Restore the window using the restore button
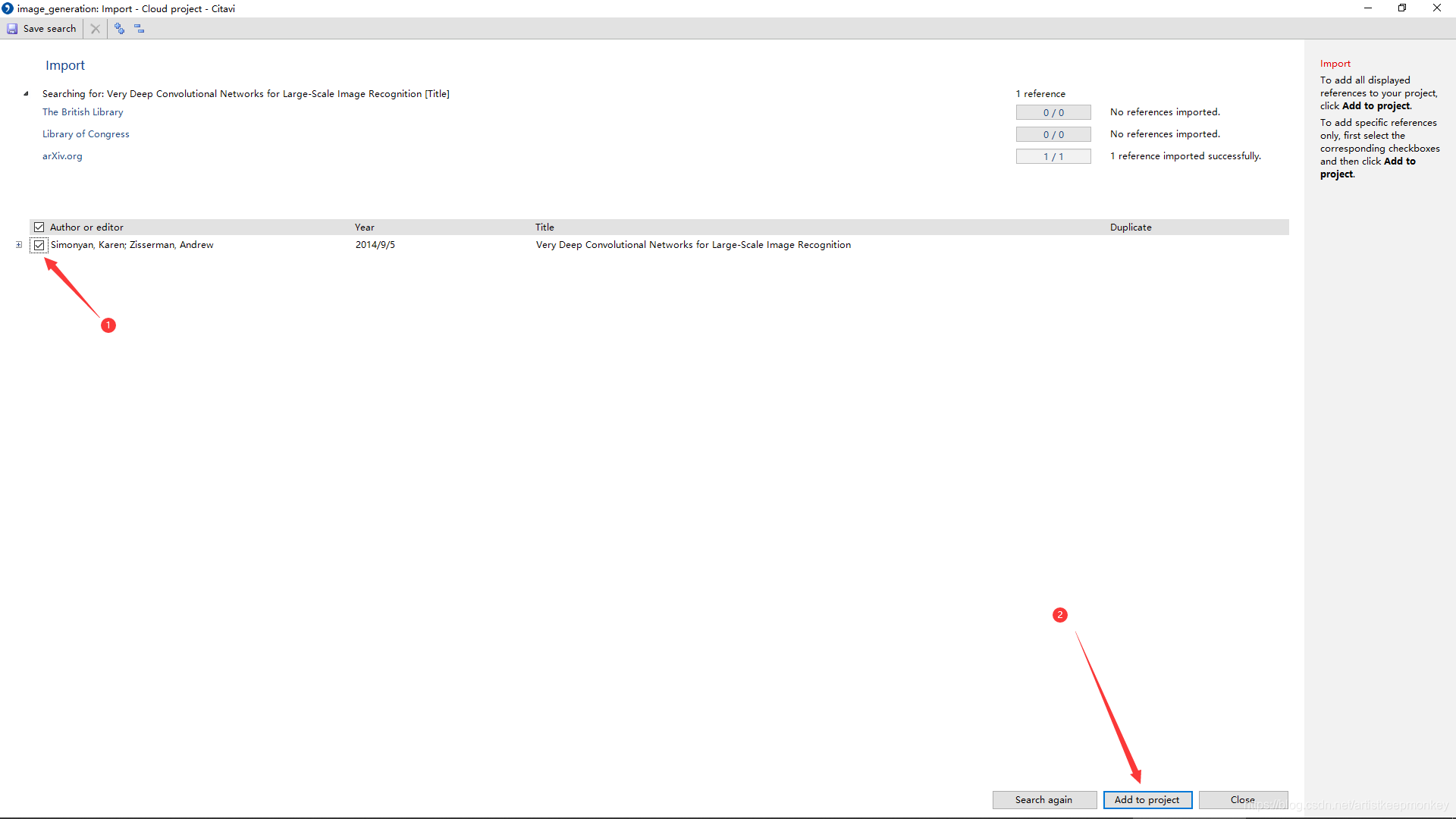This screenshot has width=1456, height=819. (x=1402, y=8)
